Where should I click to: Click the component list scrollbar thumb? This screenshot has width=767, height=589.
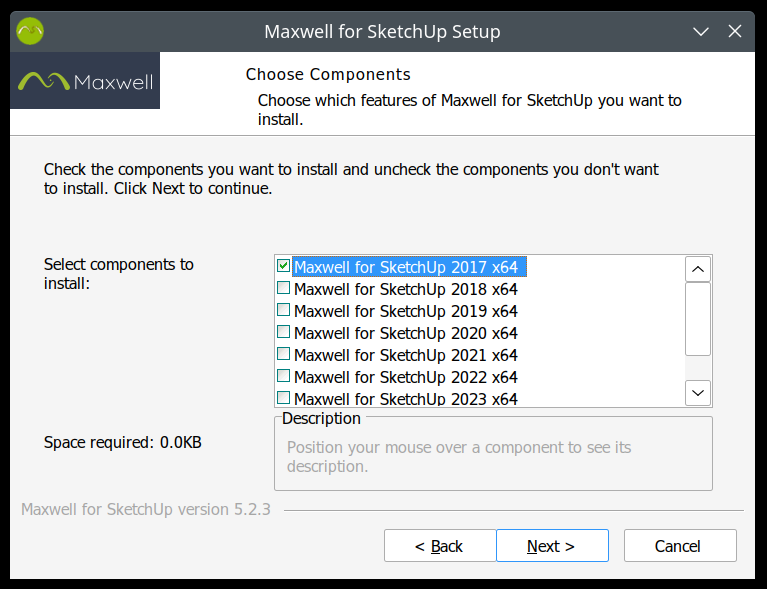(x=698, y=318)
